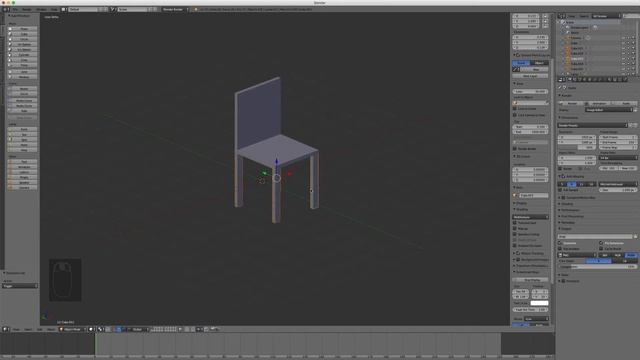Click the Animation render button
This screenshot has width=640, height=360.
(597, 104)
